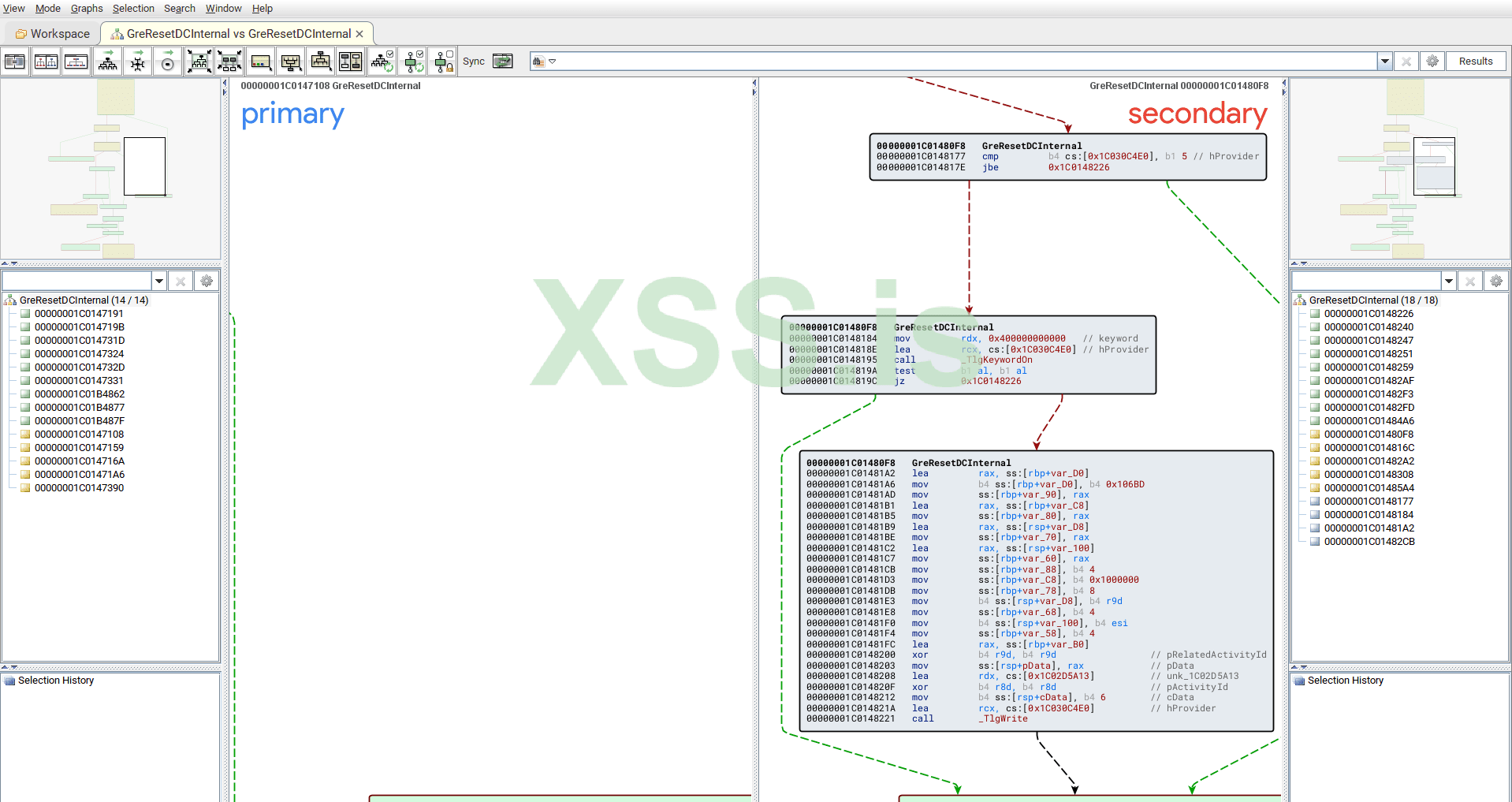This screenshot has height=802, width=1512.
Task: Open secondary tree filter settings gear
Action: click(1496, 281)
